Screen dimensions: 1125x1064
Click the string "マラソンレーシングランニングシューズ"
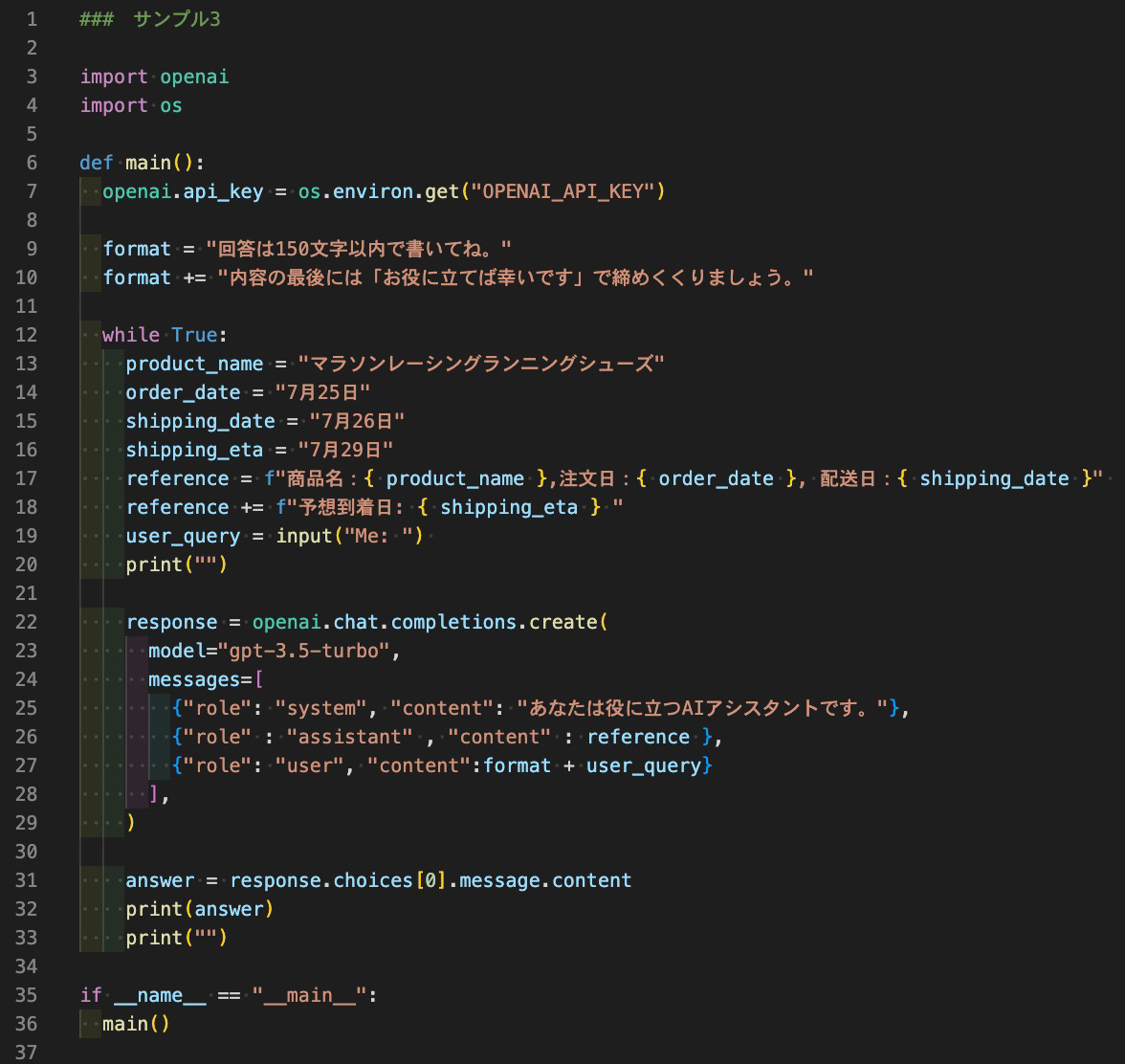[x=481, y=364]
